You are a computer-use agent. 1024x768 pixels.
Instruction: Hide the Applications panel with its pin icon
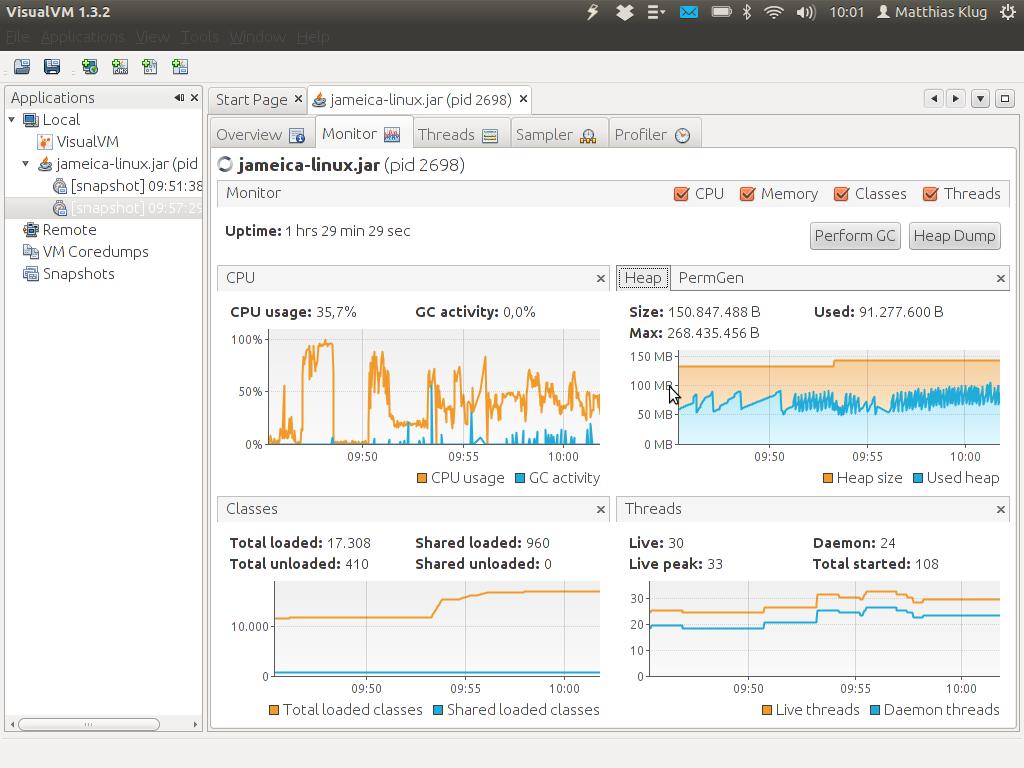coord(180,97)
